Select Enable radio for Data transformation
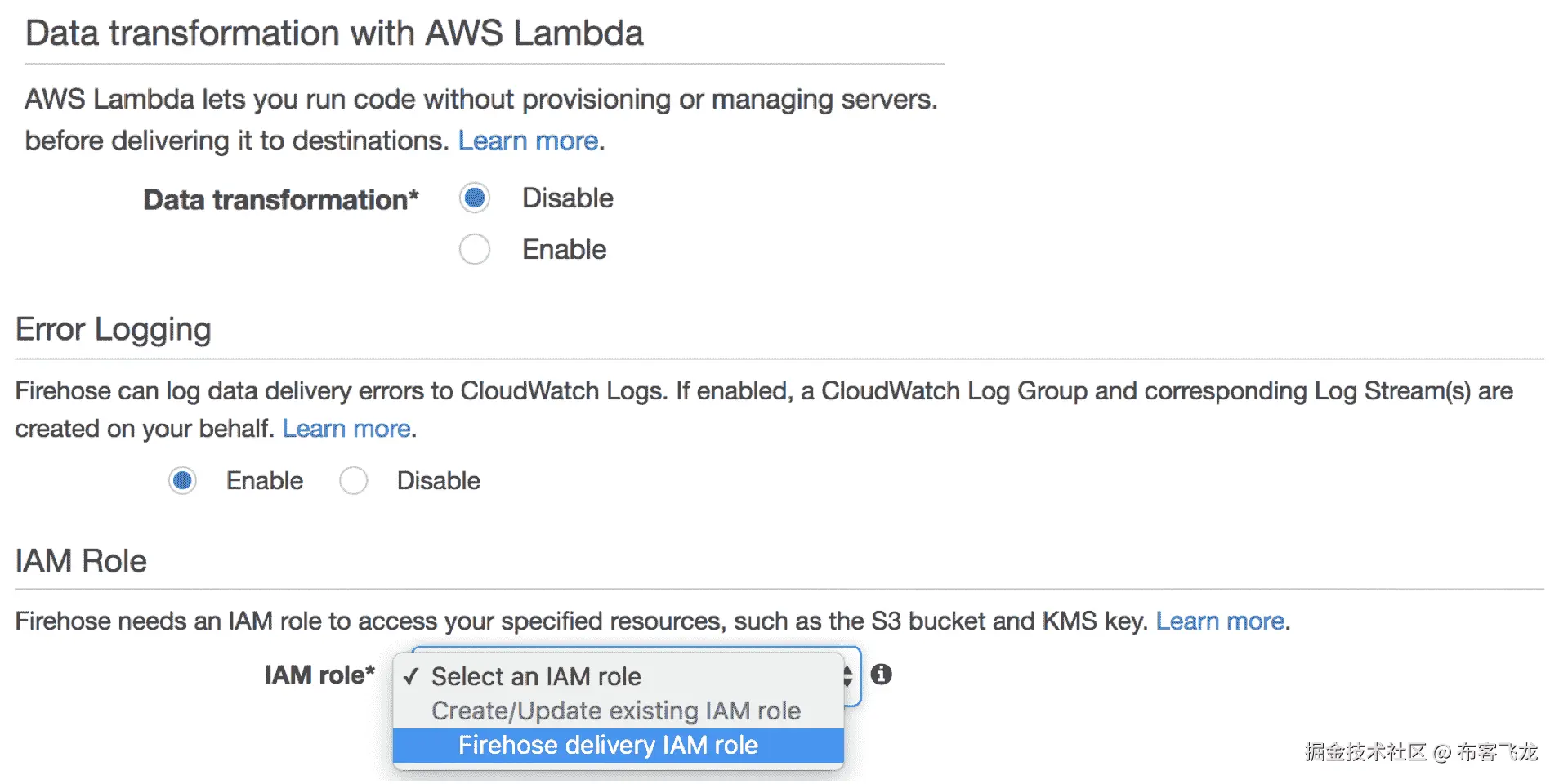This screenshot has height=784, width=1559. coord(475,249)
